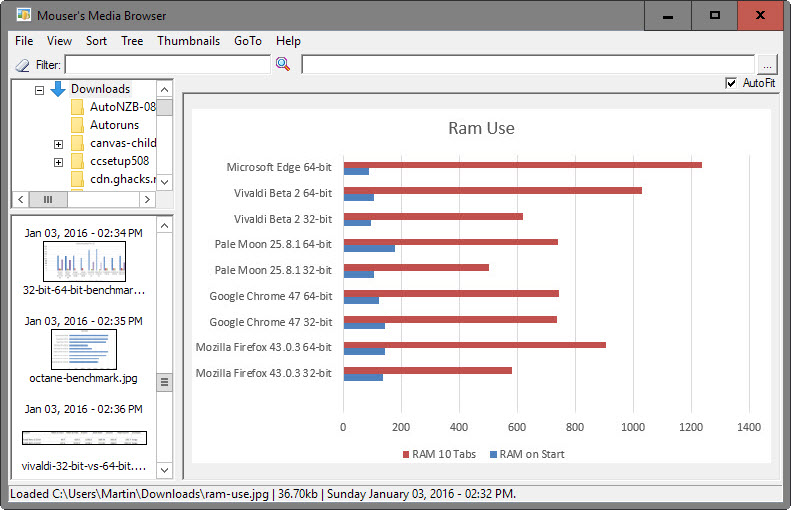
Task: Open the 32-bit-64-bit-benchmark thumbnail
Action: click(84, 261)
